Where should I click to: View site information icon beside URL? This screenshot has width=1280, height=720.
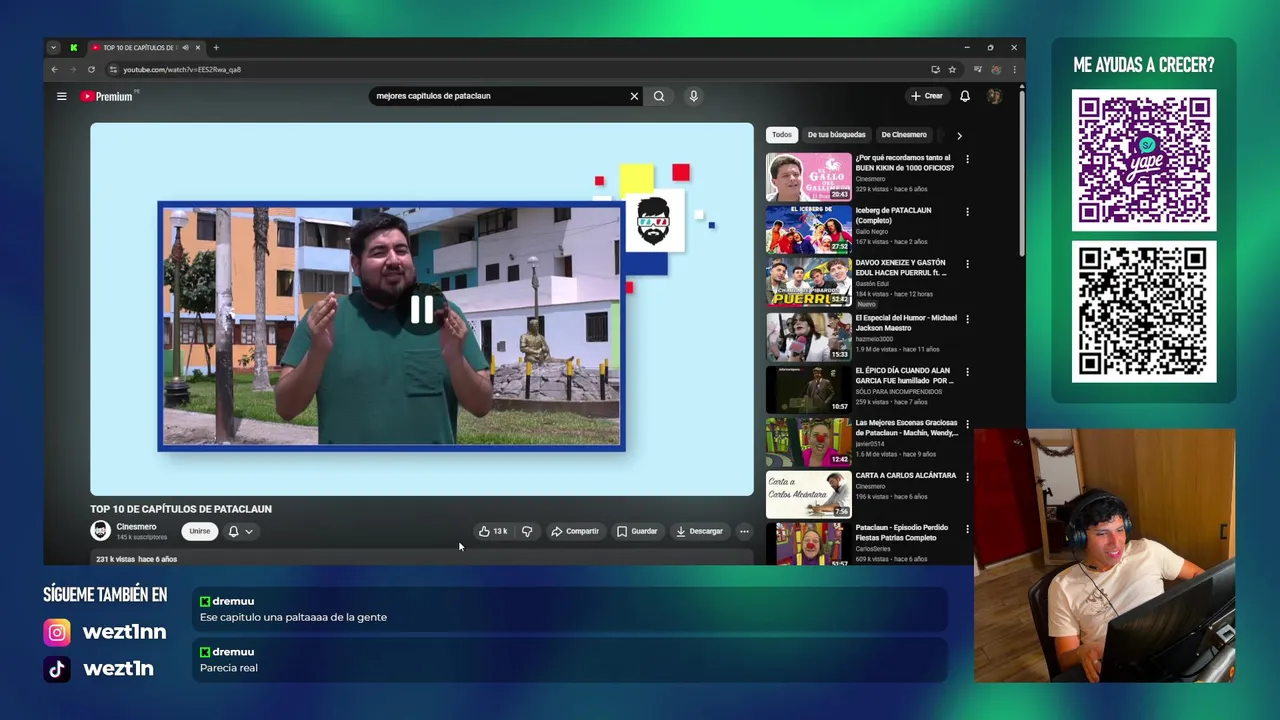click(x=113, y=69)
